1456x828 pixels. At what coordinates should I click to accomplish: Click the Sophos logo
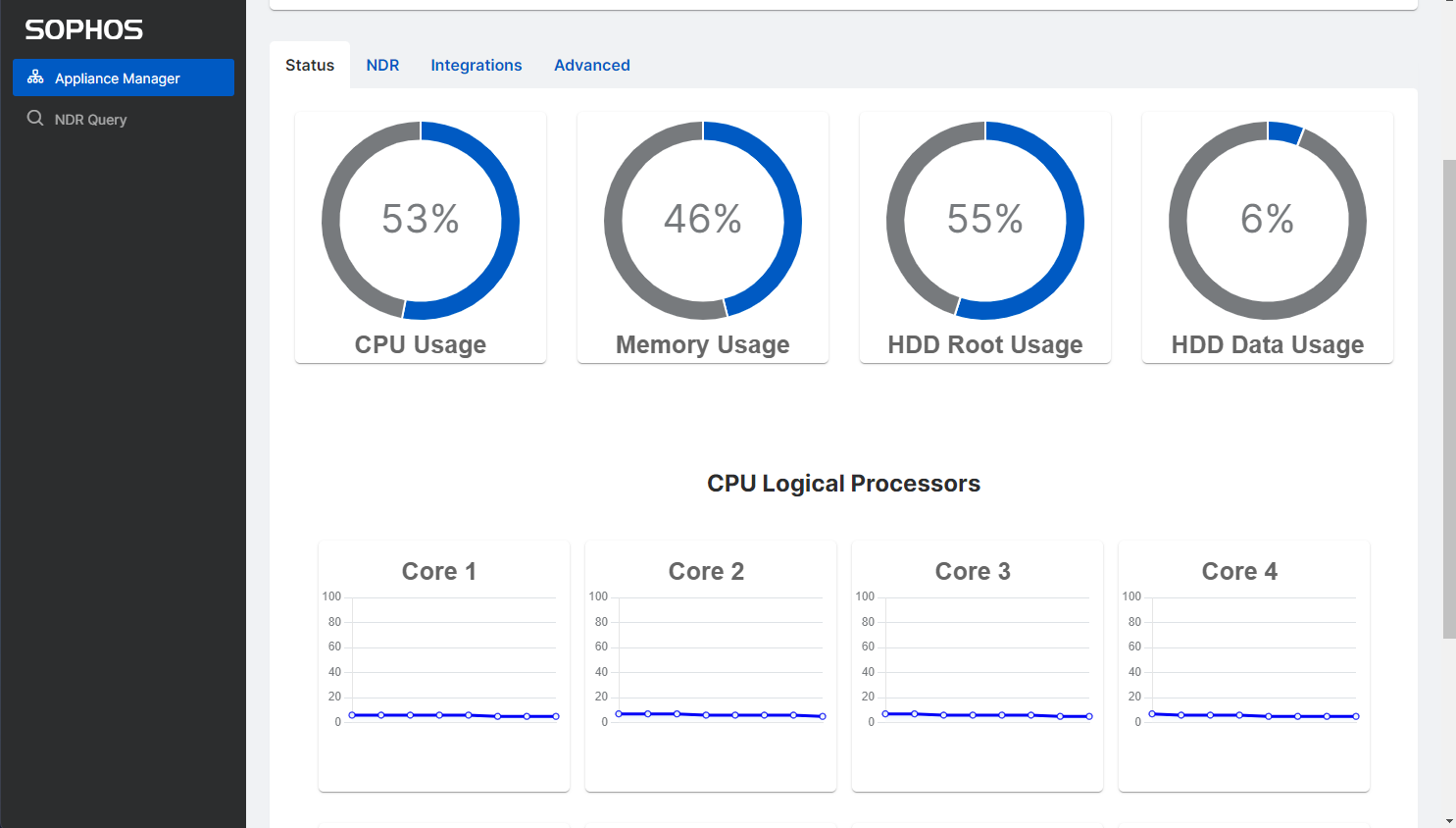(84, 30)
